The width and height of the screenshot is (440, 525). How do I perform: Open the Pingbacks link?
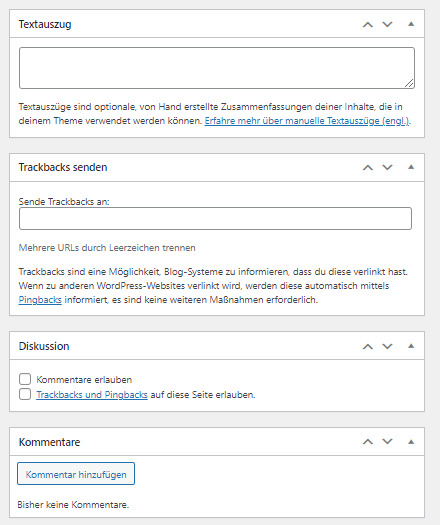point(40,300)
